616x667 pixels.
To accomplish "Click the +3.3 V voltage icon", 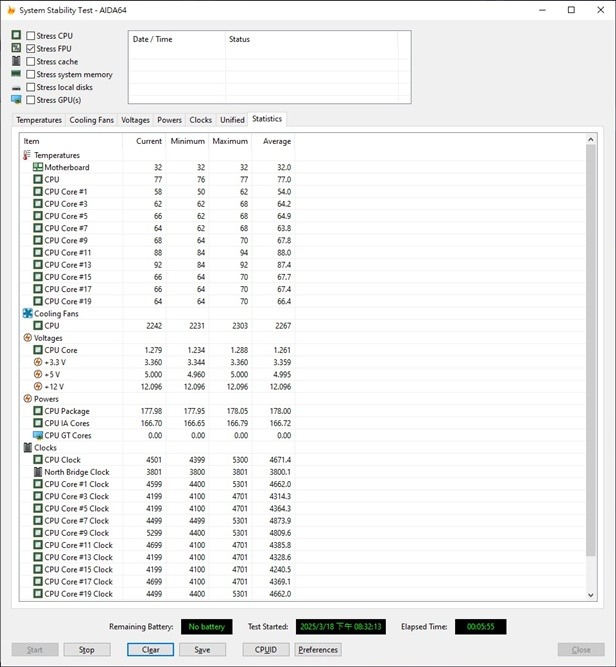I will pos(38,362).
